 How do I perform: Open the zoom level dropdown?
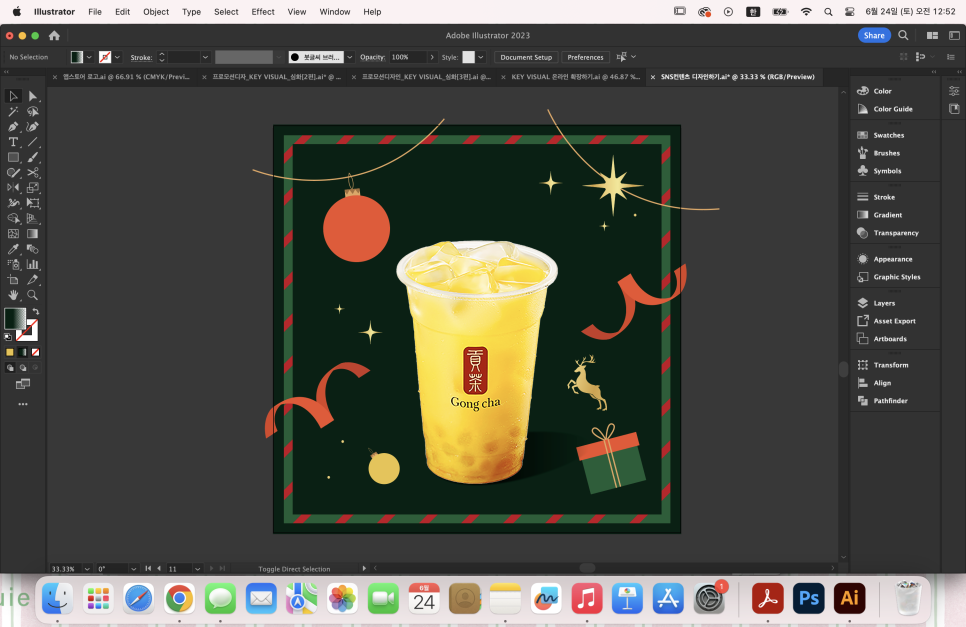(x=87, y=569)
